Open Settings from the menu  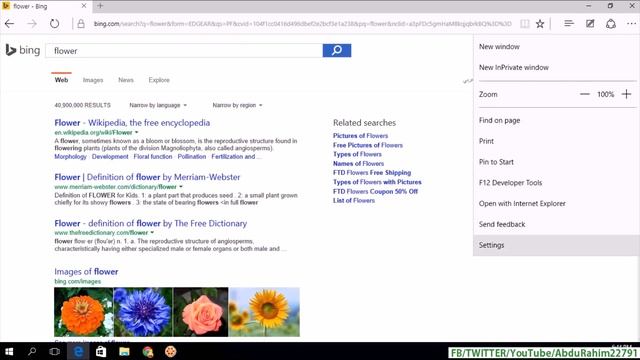pyautogui.click(x=556, y=245)
